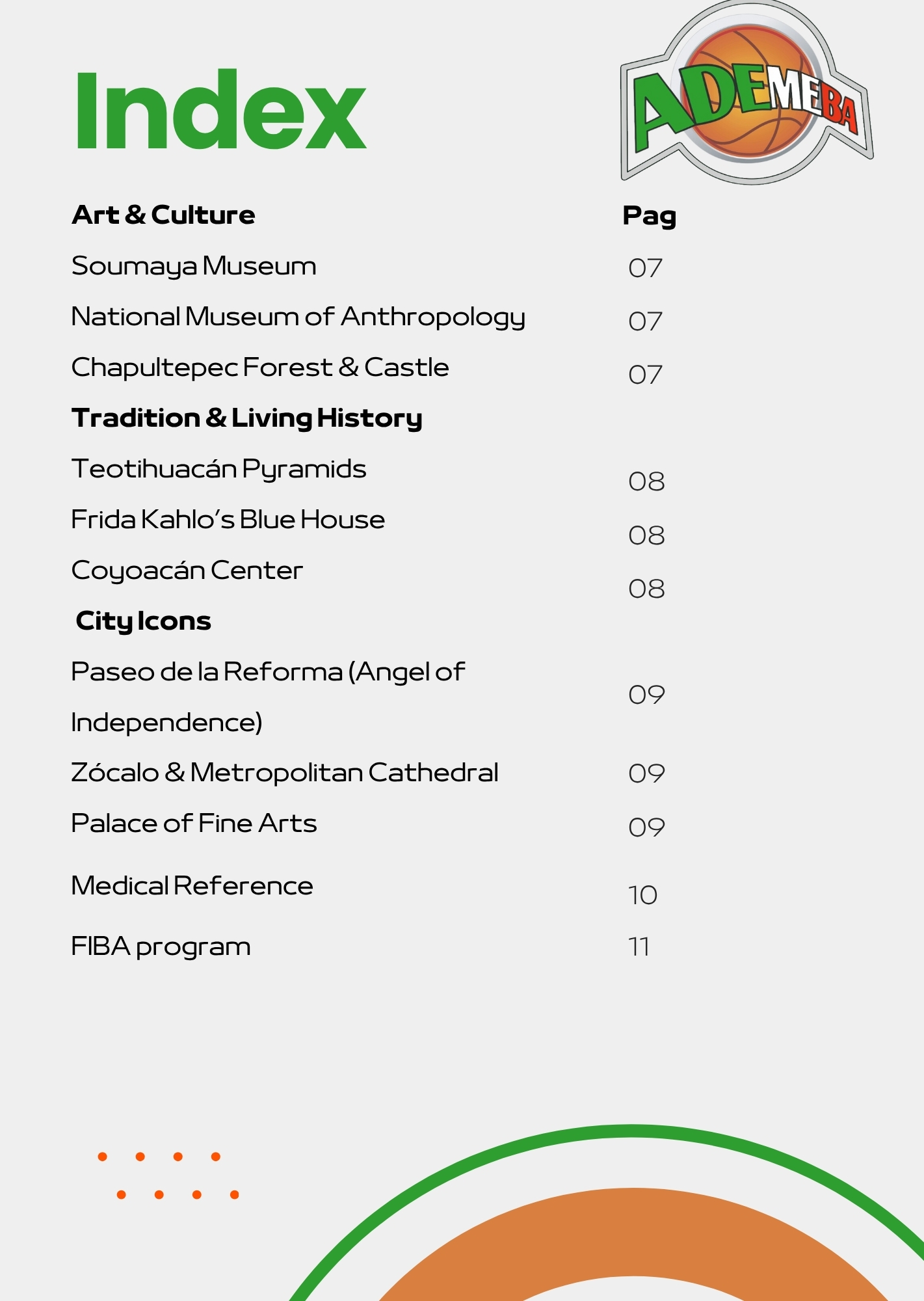Click the Tradition & Living History heading
The width and height of the screenshot is (924, 1301).
tap(247, 418)
